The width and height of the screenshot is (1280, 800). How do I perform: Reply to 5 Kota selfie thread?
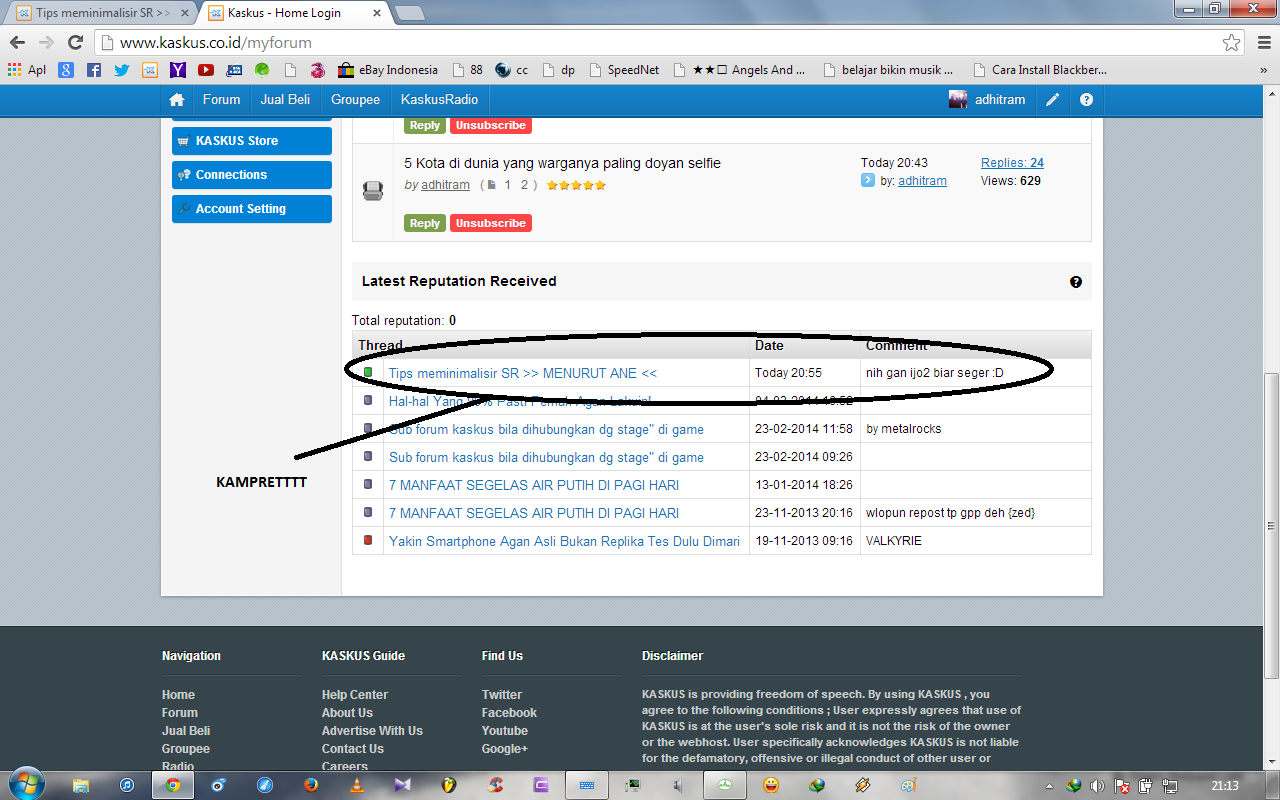tap(425, 223)
